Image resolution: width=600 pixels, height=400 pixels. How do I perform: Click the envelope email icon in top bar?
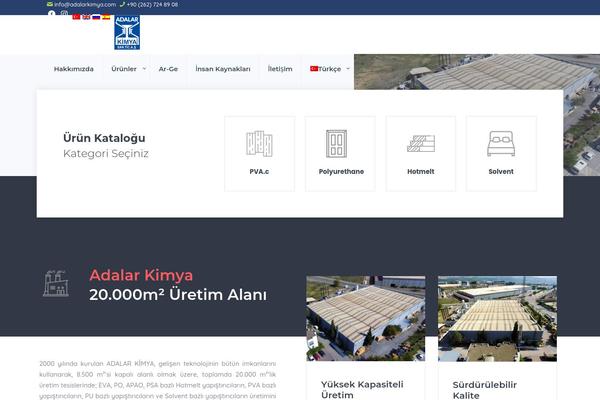pyautogui.click(x=50, y=5)
